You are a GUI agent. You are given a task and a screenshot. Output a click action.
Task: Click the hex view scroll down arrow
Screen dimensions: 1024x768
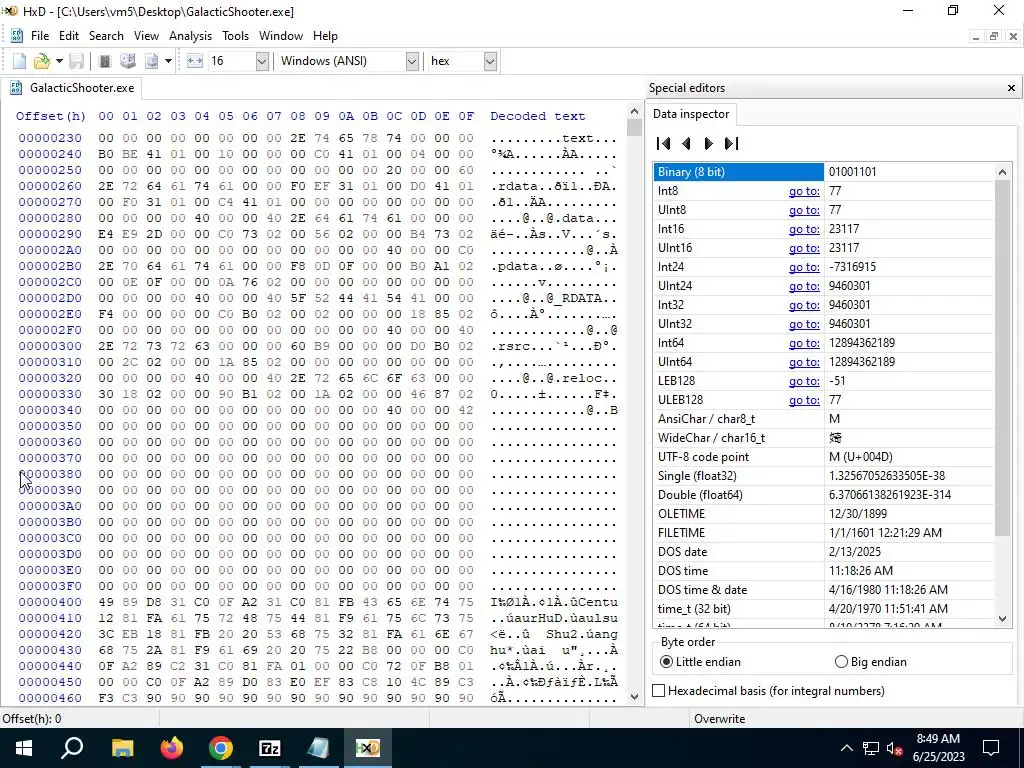coord(634,697)
